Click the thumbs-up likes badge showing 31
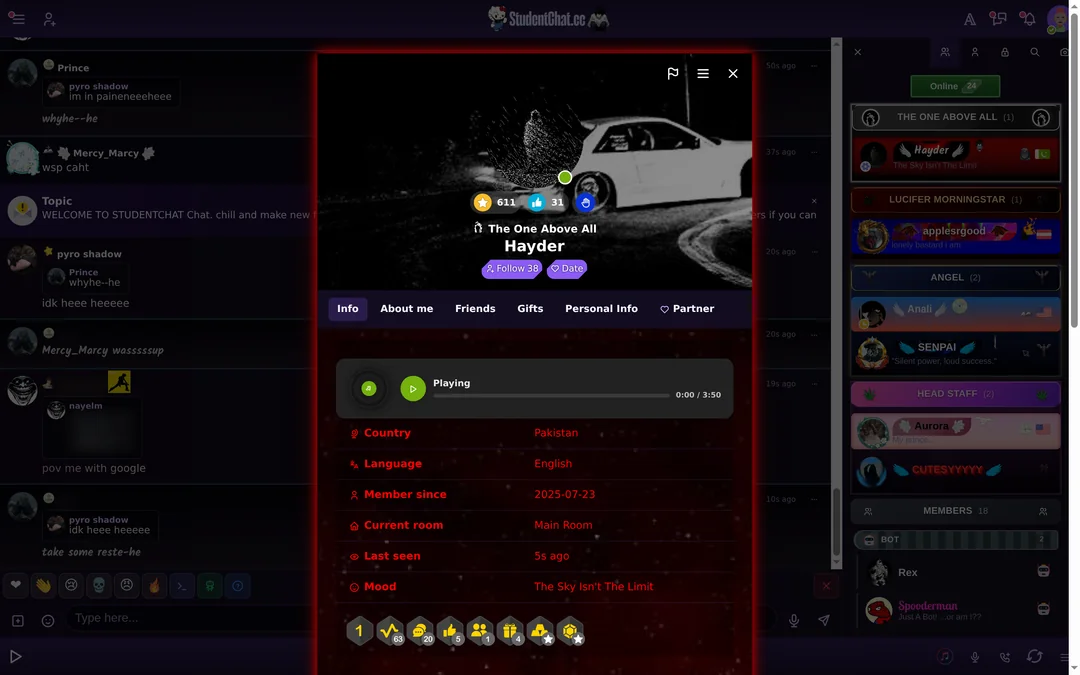 [546, 202]
